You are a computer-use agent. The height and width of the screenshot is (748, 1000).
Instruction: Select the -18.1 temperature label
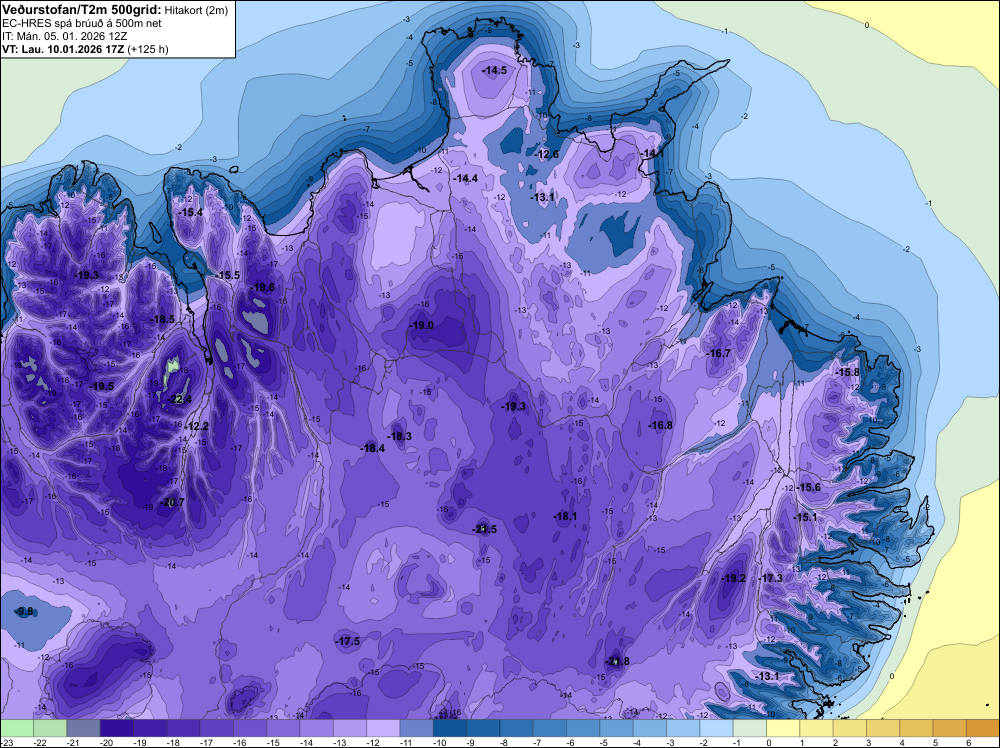click(565, 517)
